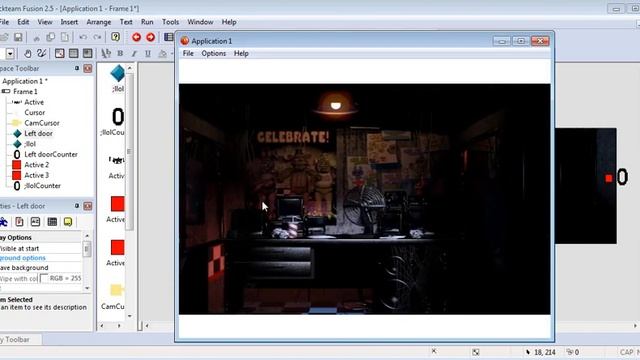Undo the last action with the undo arrow
640x360 pixels.
[x=83, y=37]
